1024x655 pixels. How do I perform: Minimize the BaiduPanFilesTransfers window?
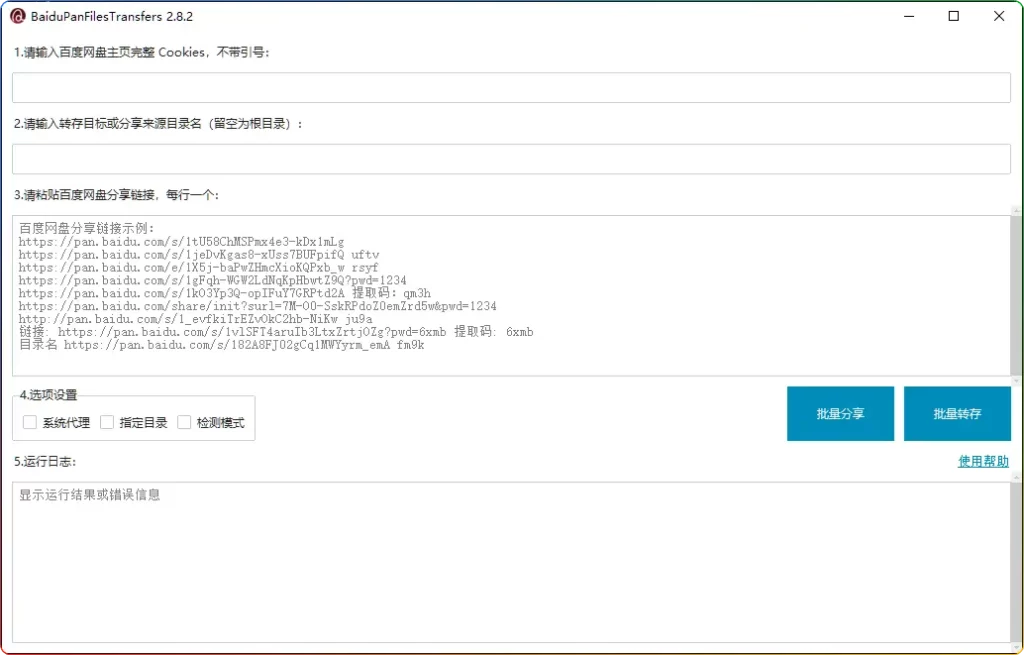tap(909, 16)
